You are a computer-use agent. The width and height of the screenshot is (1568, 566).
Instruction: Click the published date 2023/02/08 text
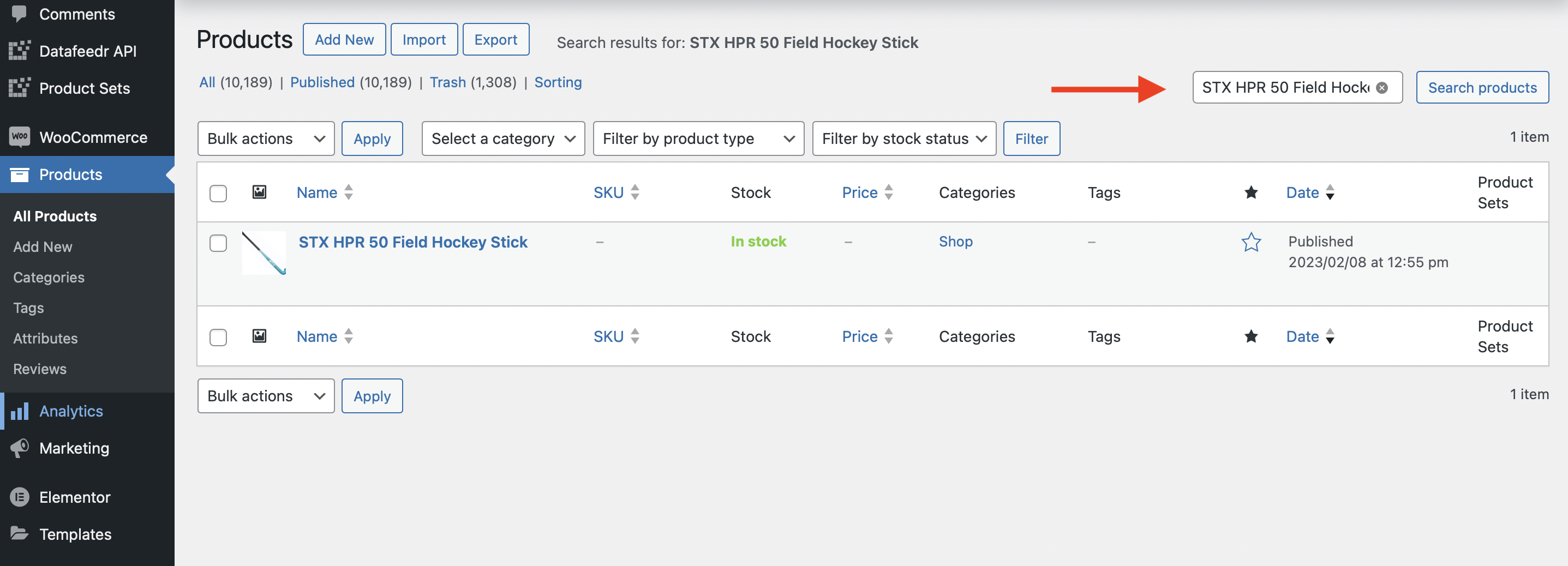[x=1368, y=262]
